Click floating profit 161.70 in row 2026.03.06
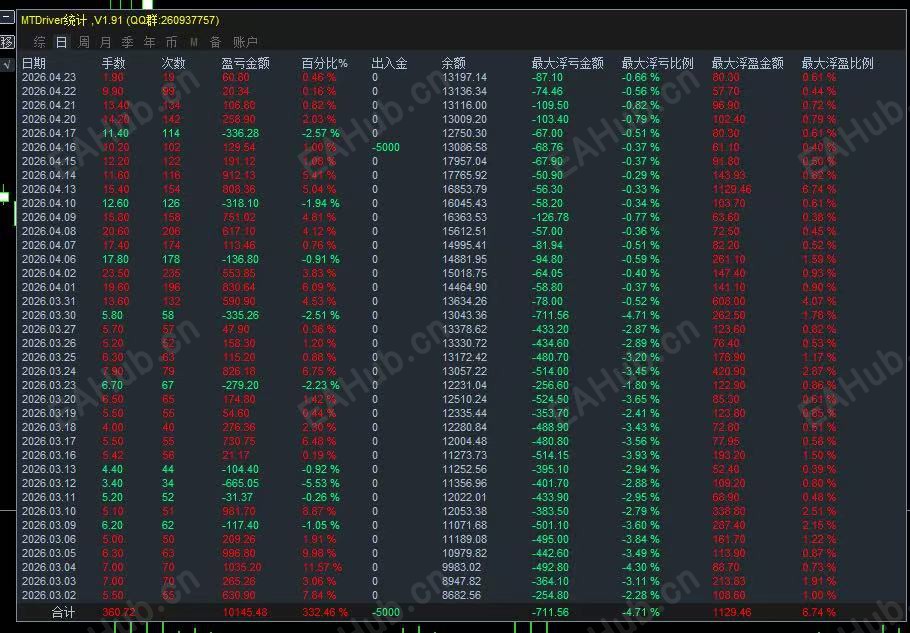The image size is (910, 633). (728, 539)
